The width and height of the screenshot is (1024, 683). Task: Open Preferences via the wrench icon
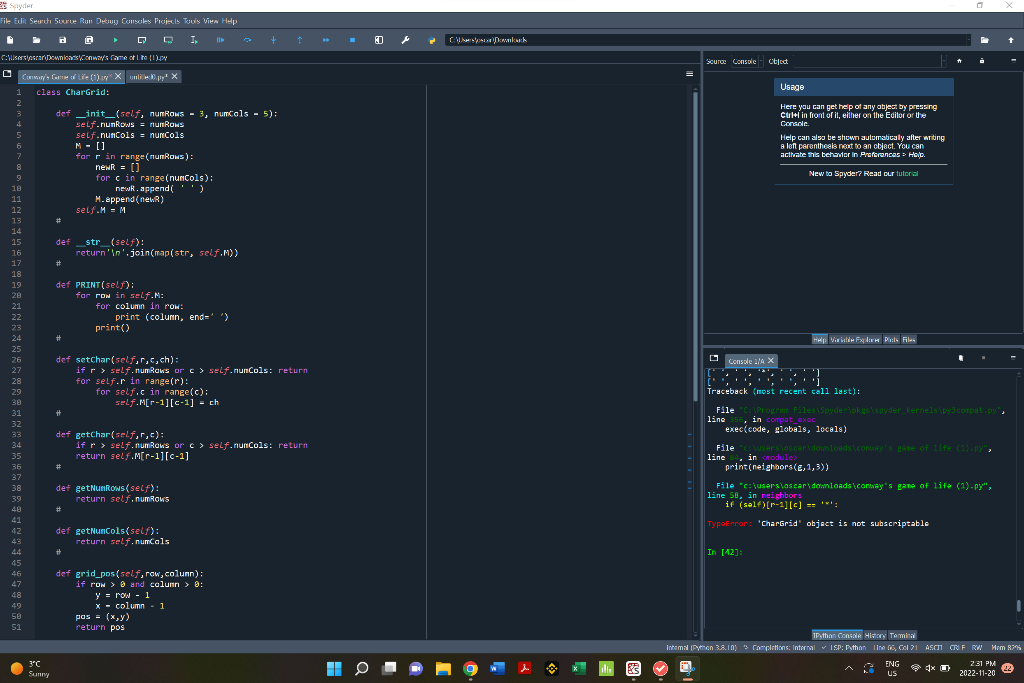(x=405, y=40)
